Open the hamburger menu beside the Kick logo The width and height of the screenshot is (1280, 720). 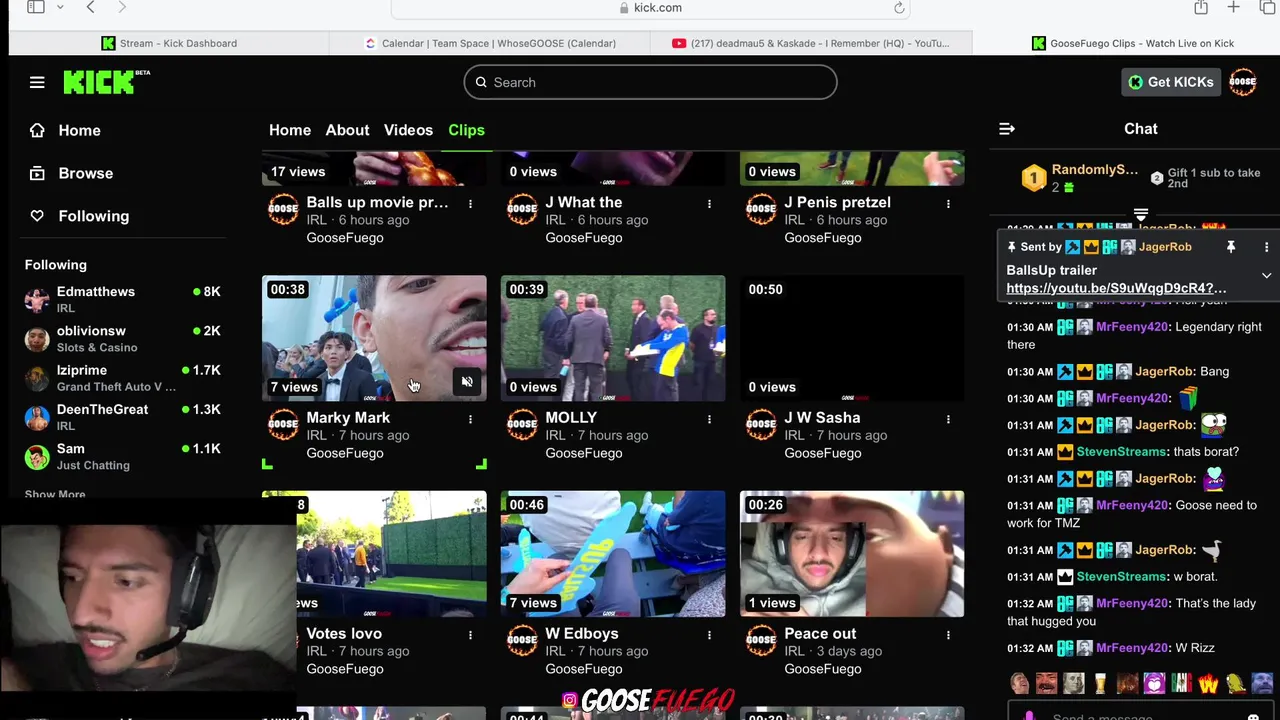[x=37, y=82]
